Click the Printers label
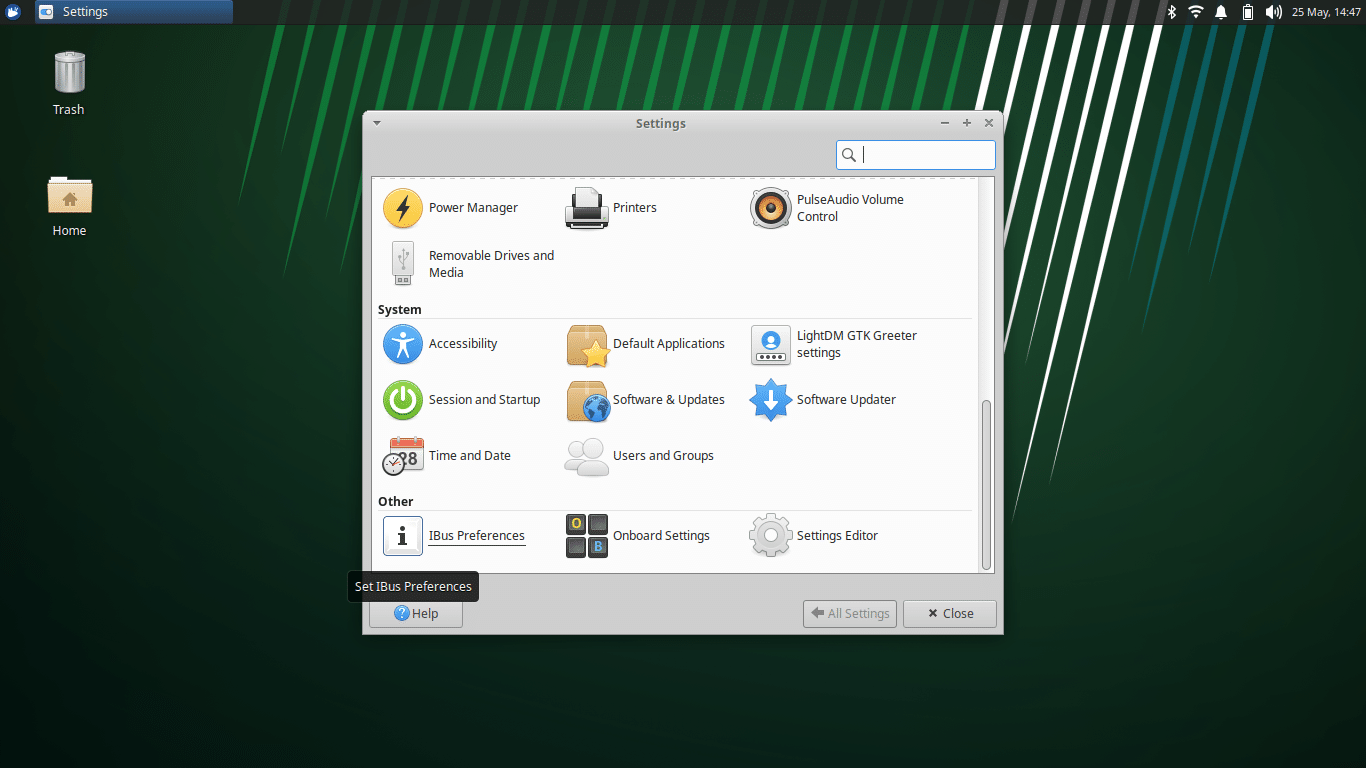The image size is (1366, 768). (635, 208)
